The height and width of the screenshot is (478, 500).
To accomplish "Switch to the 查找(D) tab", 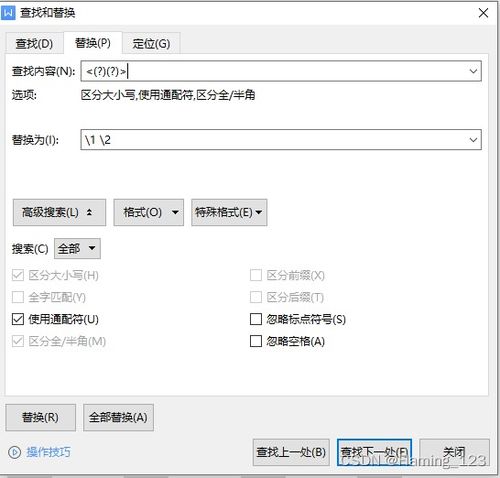I will click(34, 43).
